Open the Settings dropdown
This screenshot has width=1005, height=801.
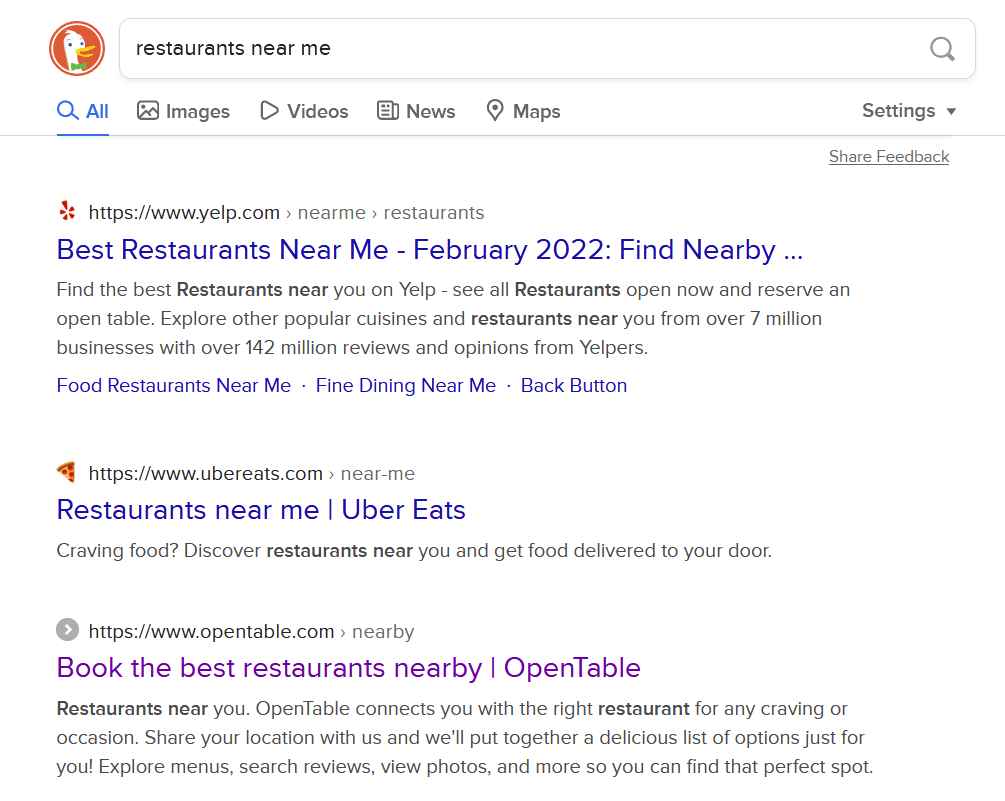pos(897,110)
